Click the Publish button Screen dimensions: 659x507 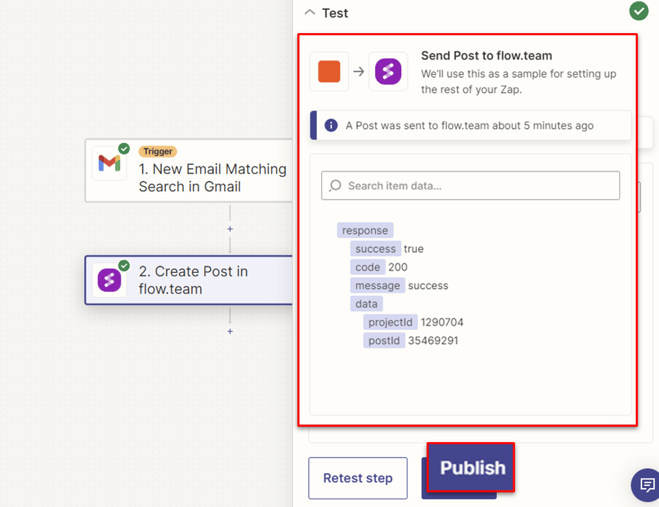tap(472, 468)
